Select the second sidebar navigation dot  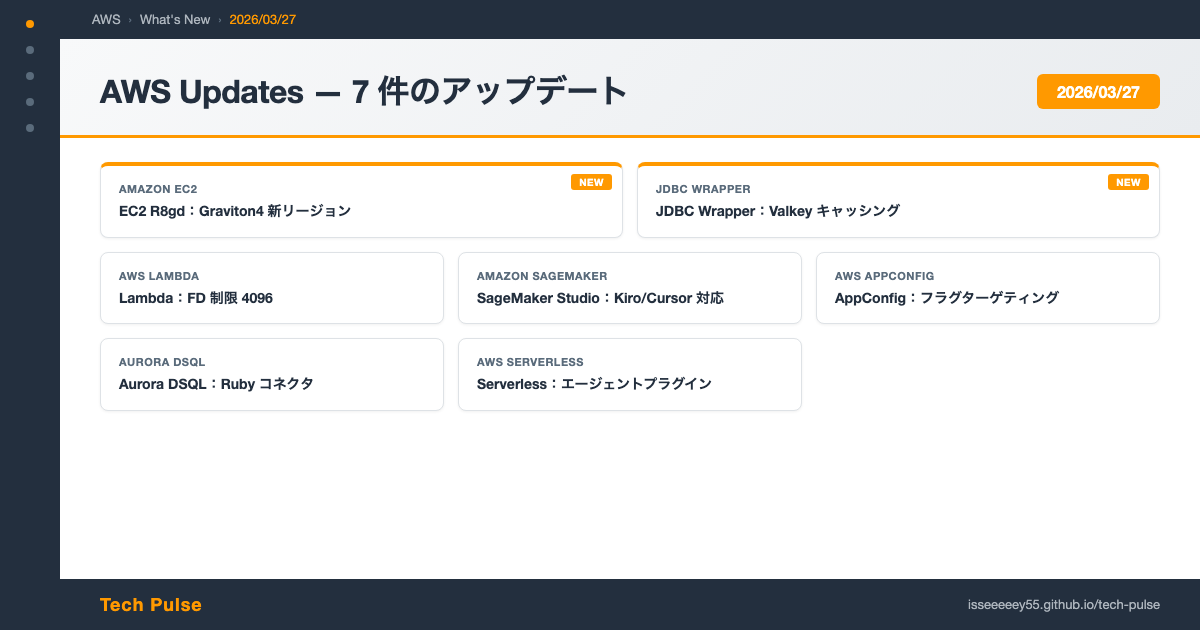30,49
